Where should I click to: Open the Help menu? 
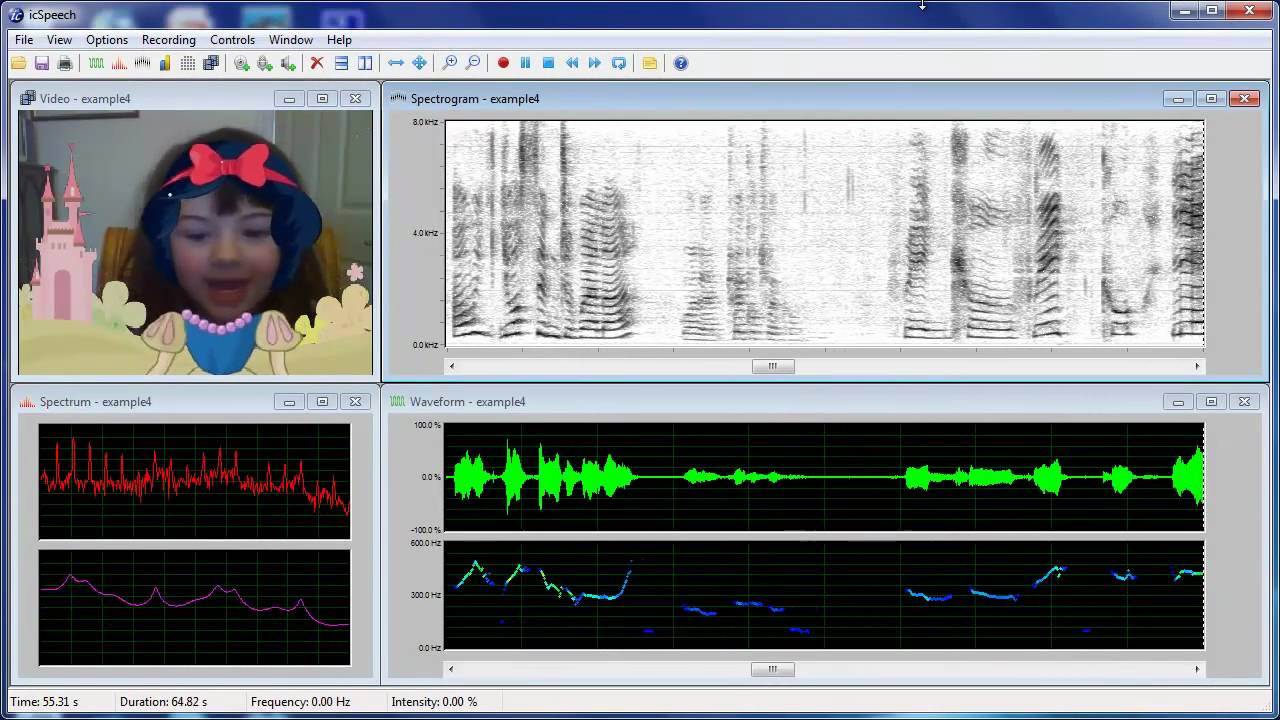pos(339,40)
